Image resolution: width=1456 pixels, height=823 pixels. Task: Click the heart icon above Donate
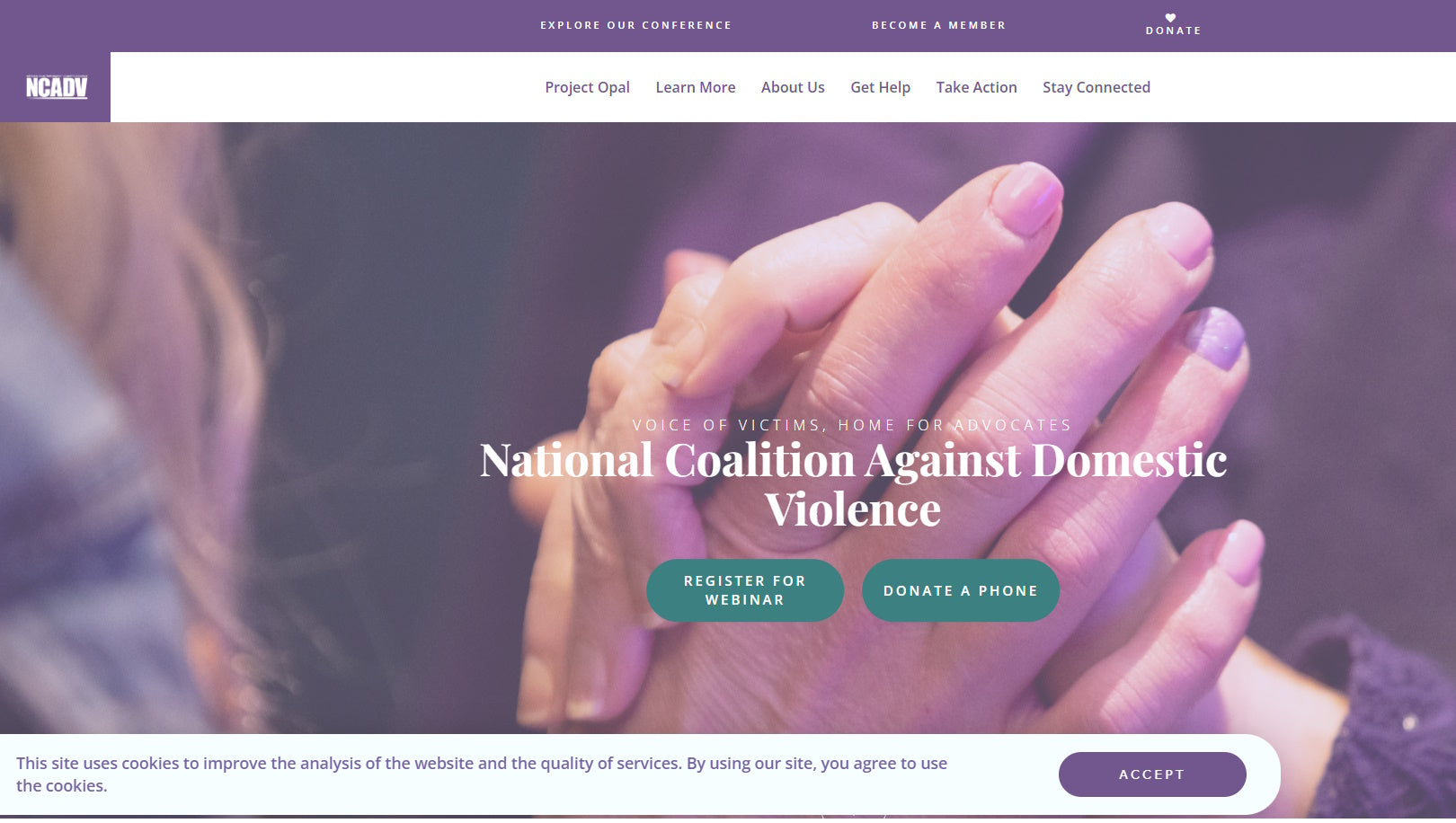coord(1170,18)
